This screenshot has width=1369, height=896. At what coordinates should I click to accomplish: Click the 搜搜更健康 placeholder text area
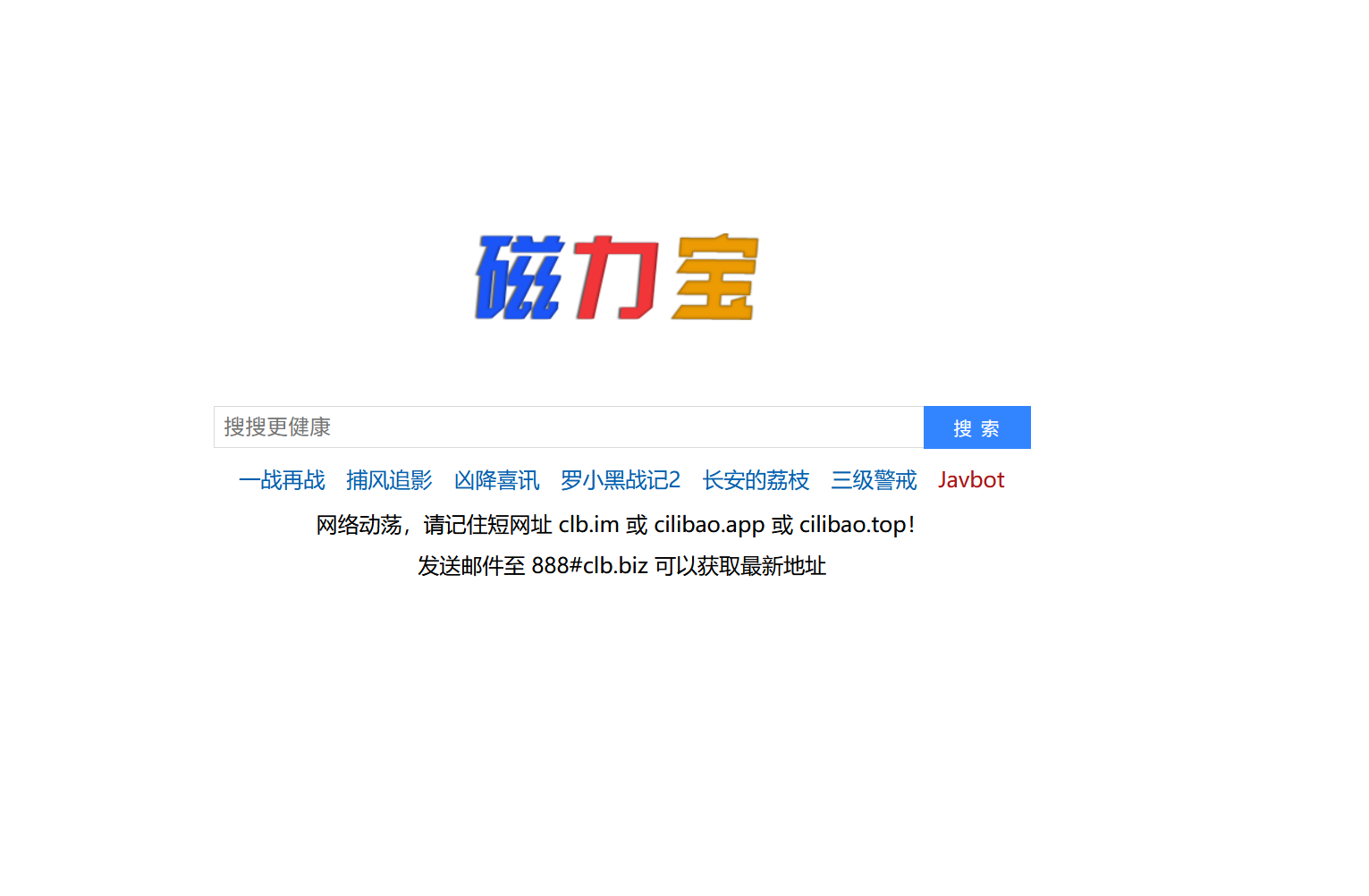tap(275, 427)
